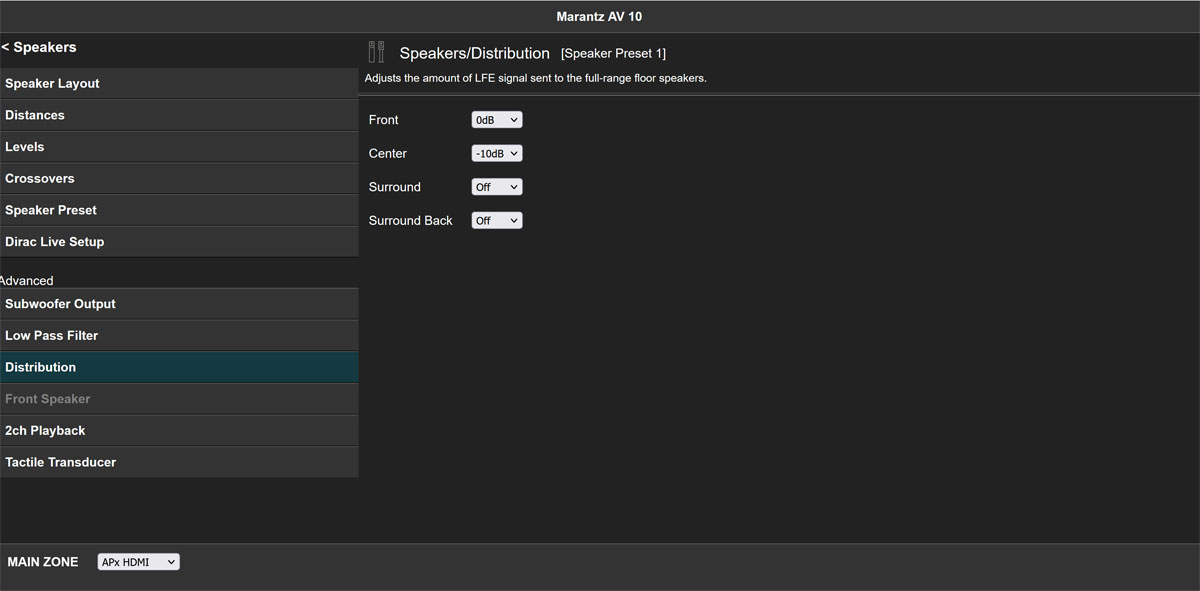Open the Levels settings page
This screenshot has height=591, width=1200.
pyautogui.click(x=178, y=147)
